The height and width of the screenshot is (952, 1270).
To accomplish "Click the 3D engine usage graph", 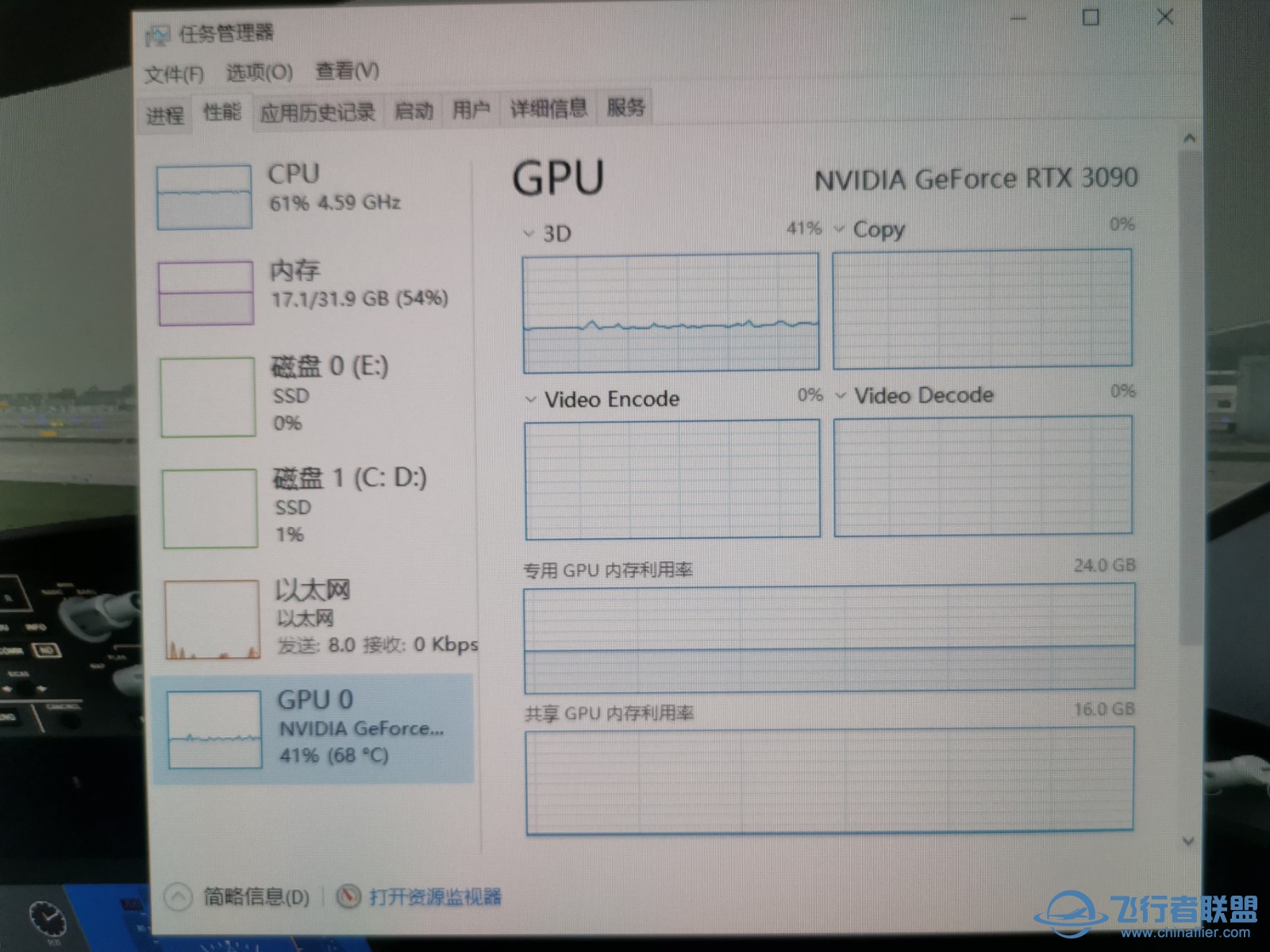I will click(671, 313).
